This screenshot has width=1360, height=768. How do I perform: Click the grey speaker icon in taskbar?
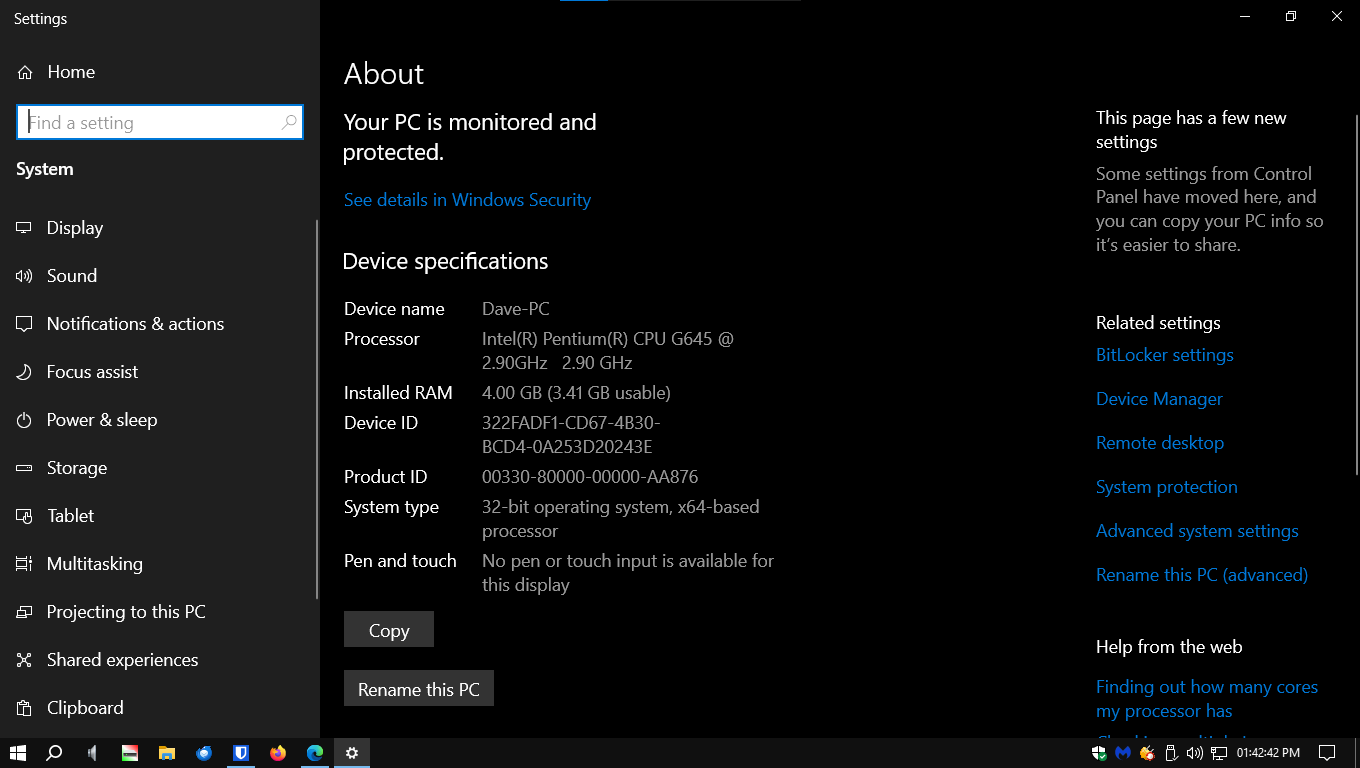pos(92,753)
